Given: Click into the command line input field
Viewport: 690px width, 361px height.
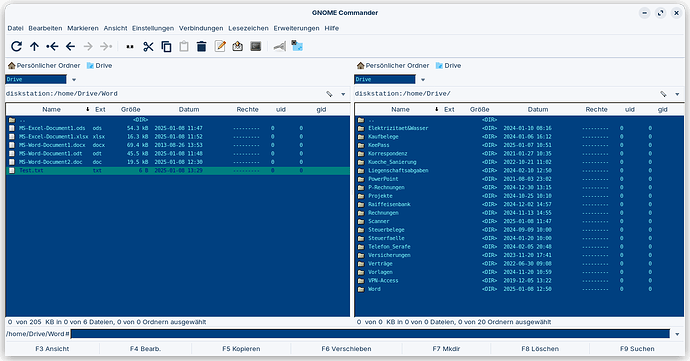Looking at the screenshot, I should tap(370, 334).
